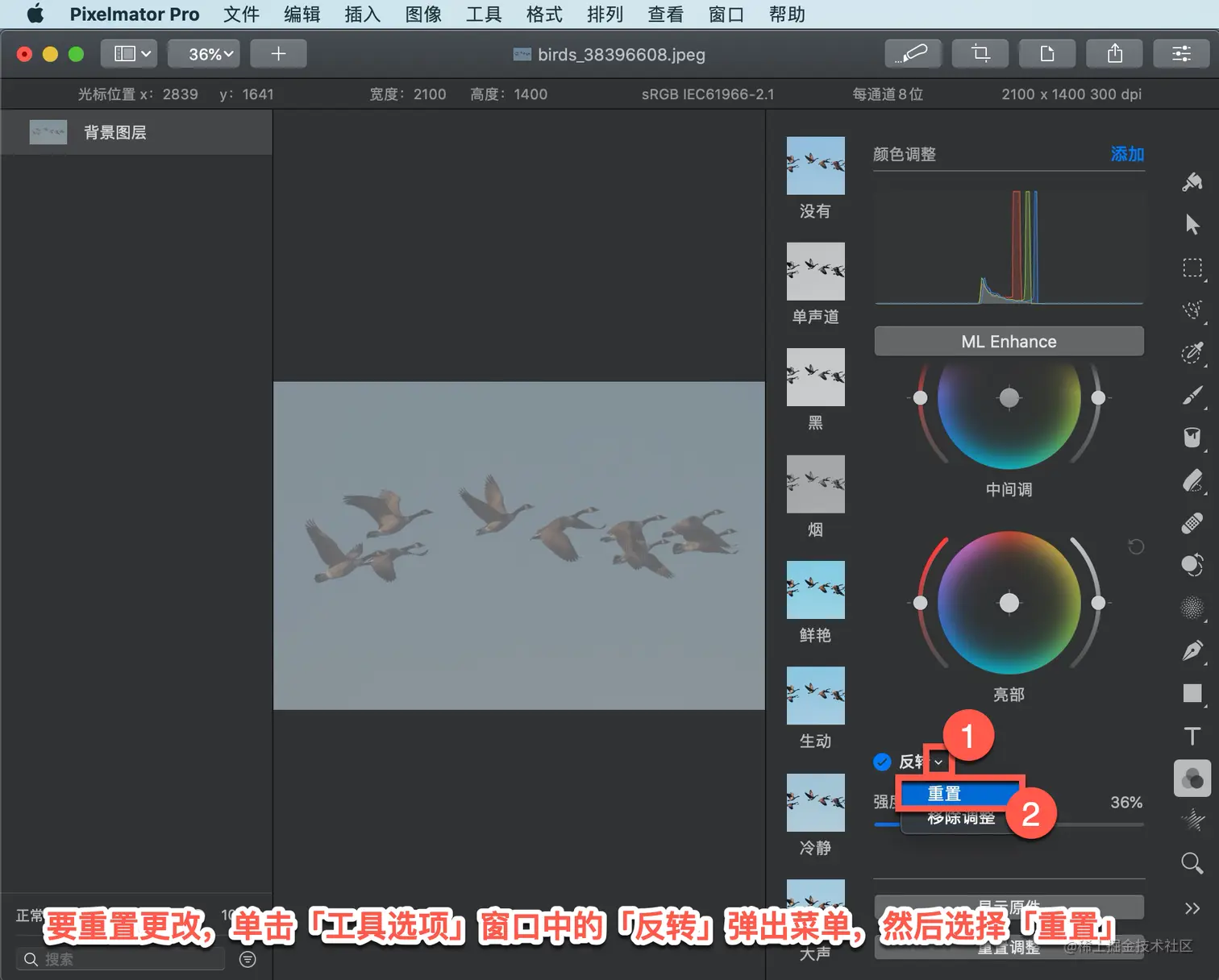
Task: Select the Blur dotted-circle retouch tool
Action: [x=1192, y=608]
